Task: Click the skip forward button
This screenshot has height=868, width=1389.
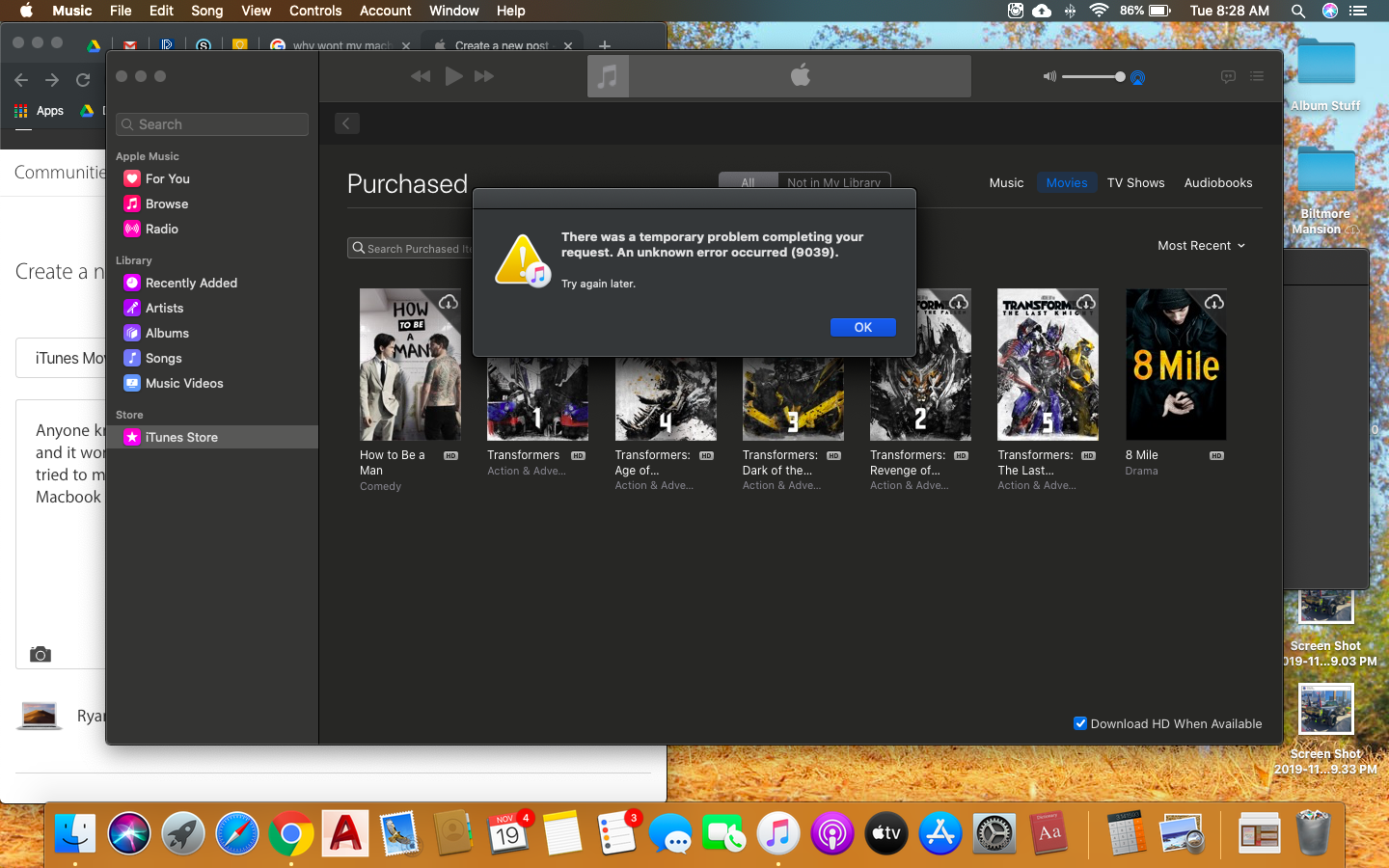Action: coord(484,76)
